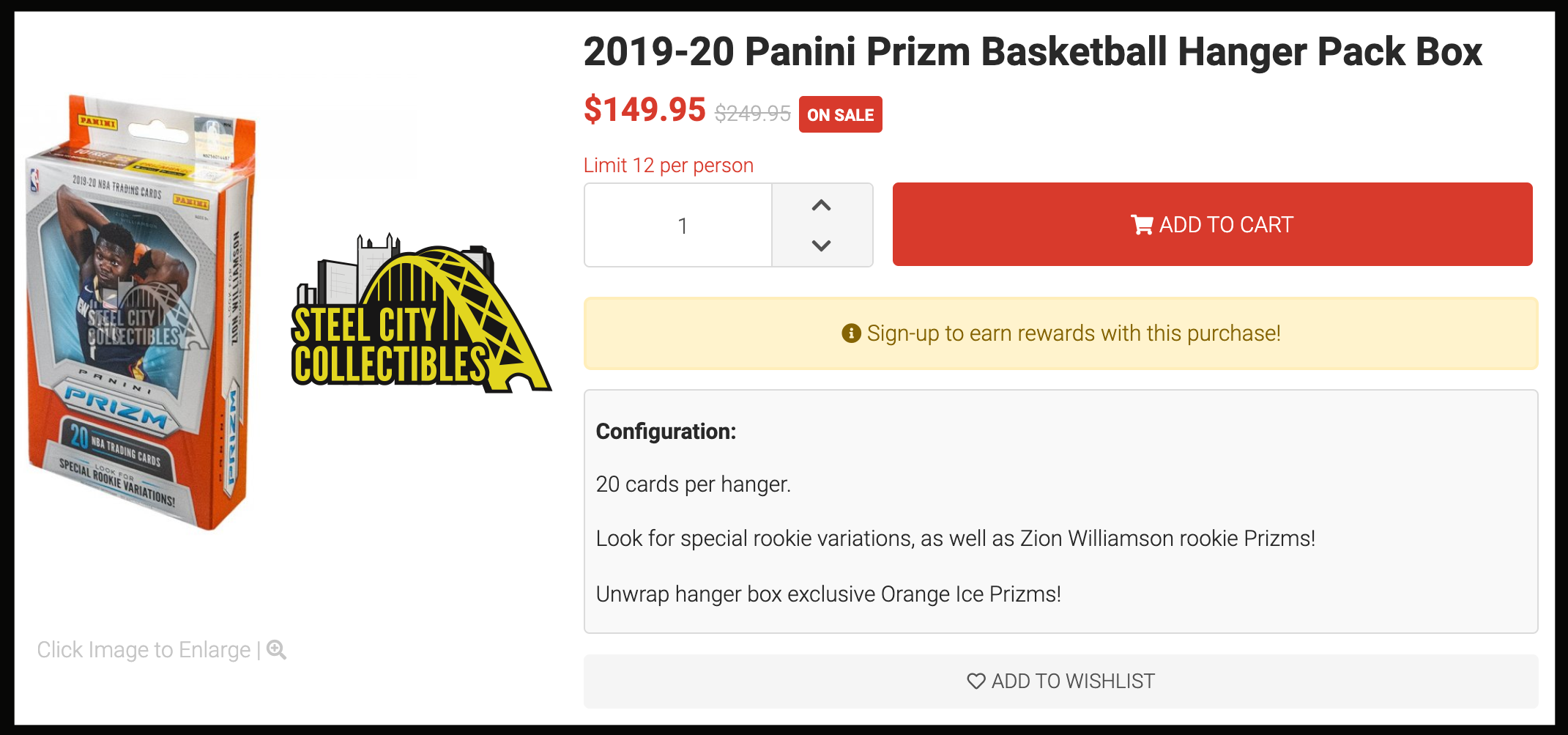Viewport: 1568px width, 735px height.
Task: Click the ON SALE badge
Action: [839, 114]
